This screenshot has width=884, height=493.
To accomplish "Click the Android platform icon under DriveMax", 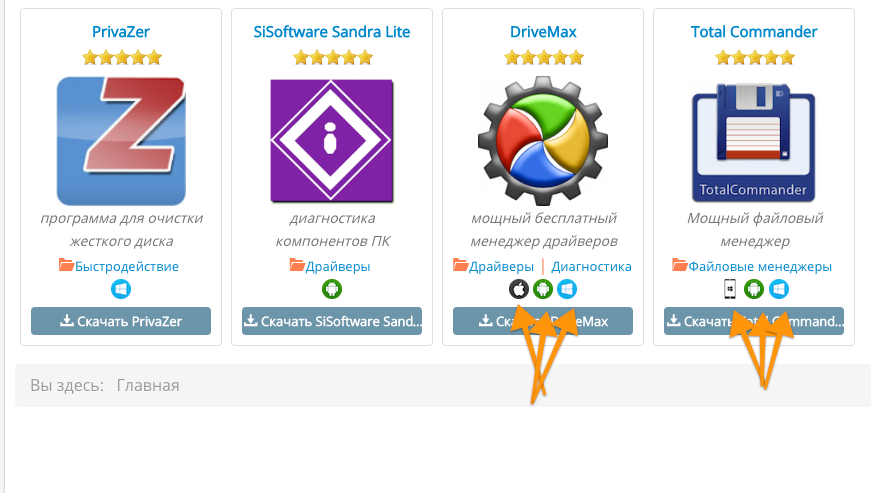I will click(543, 289).
